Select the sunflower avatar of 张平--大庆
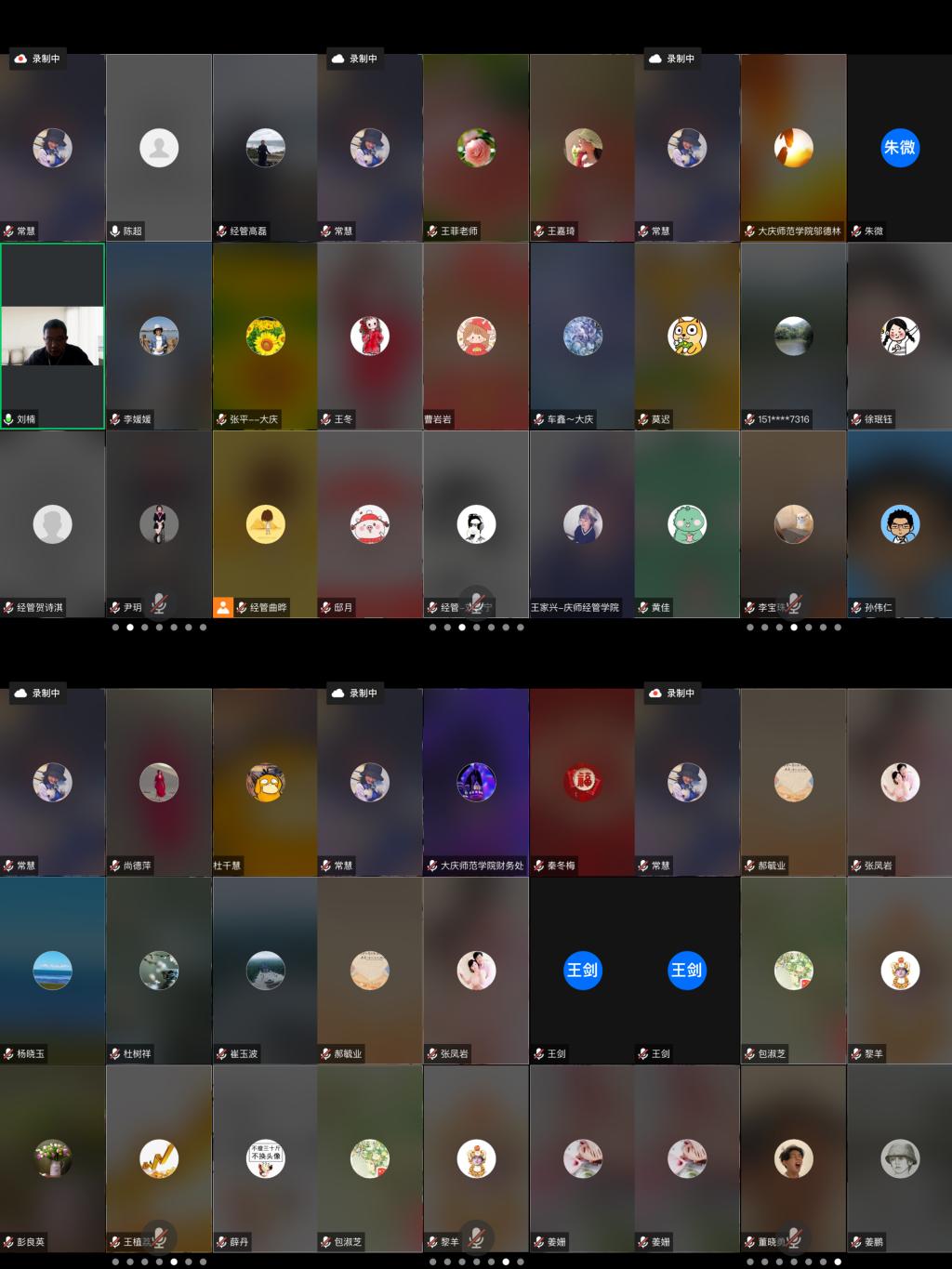This screenshot has height=1269, width=952. coord(265,336)
